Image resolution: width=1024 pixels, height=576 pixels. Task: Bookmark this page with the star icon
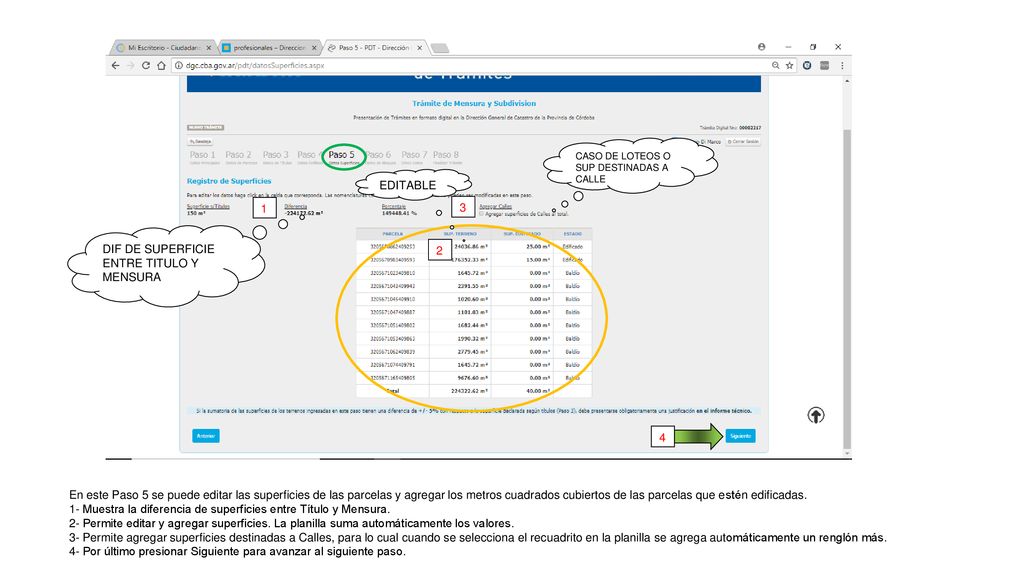pos(790,65)
